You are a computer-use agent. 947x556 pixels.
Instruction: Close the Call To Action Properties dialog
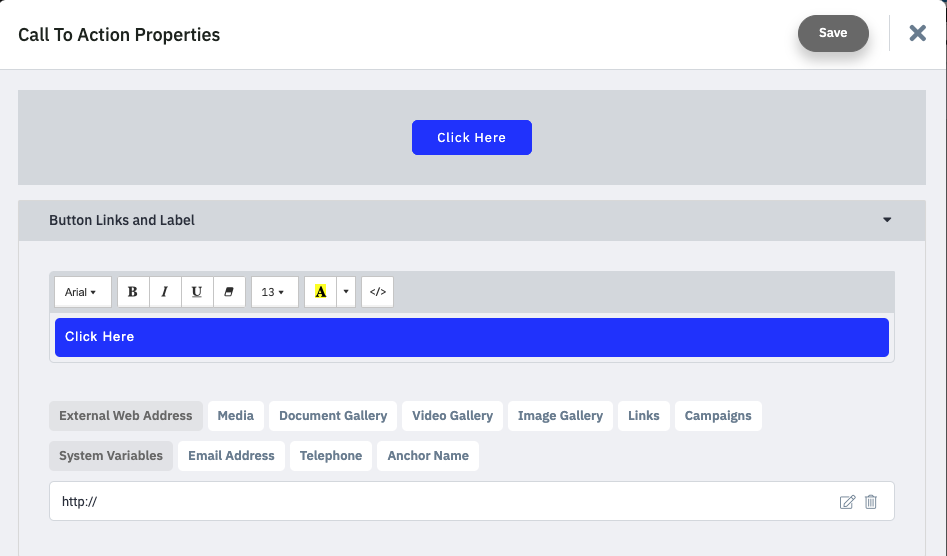[917, 33]
